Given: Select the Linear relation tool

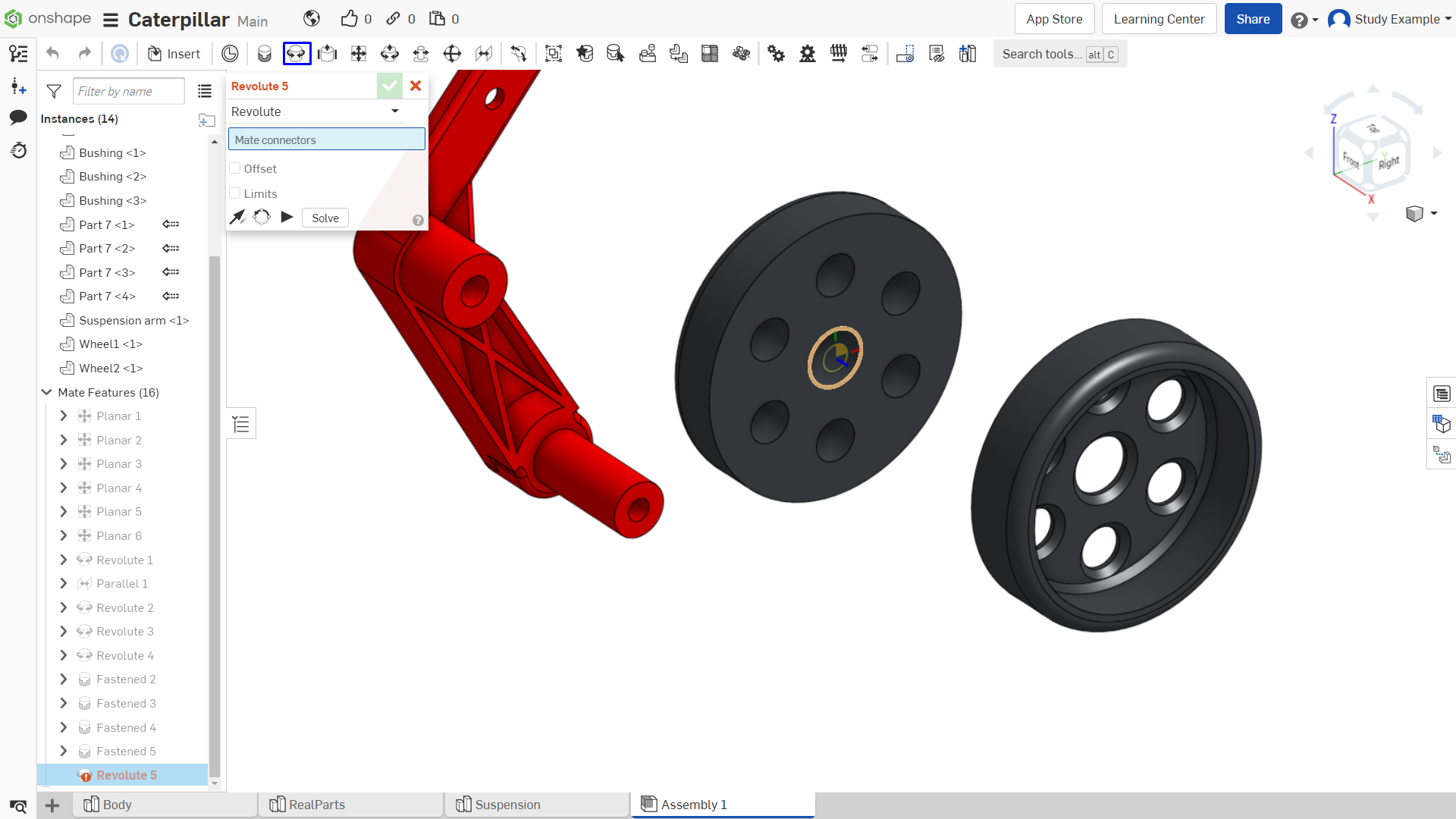Looking at the screenshot, I should 870,54.
